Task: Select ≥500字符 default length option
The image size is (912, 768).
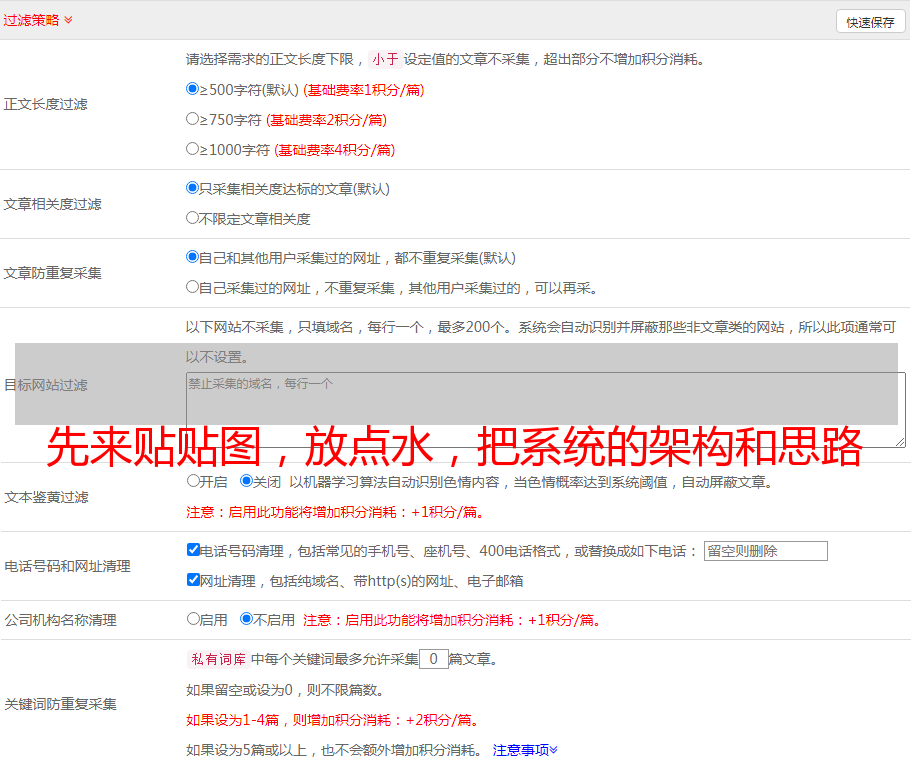Action: pos(193,89)
